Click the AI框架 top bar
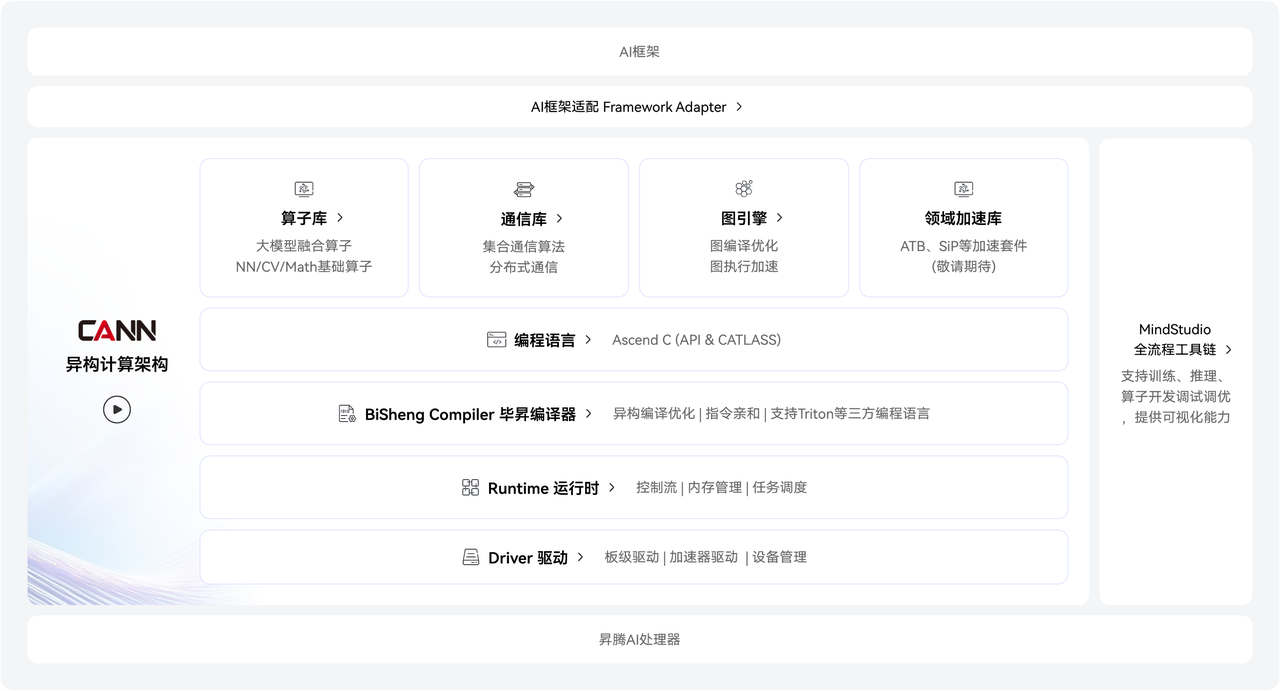 (x=640, y=51)
